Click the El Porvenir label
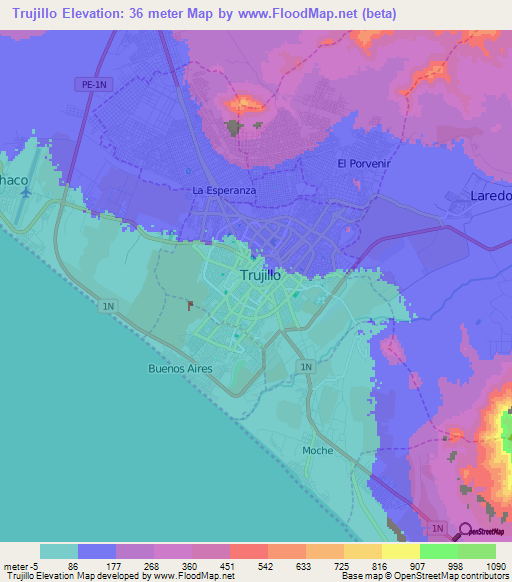Screen dimensions: 512x582 (x=364, y=164)
